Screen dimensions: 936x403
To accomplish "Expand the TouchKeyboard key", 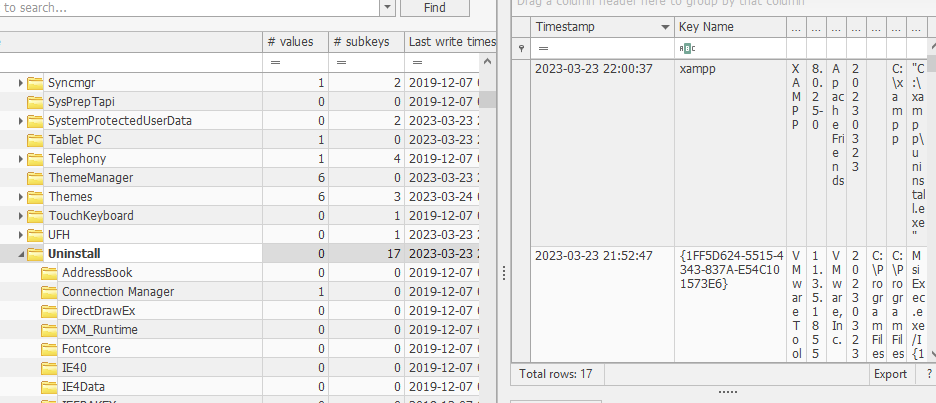I will (21, 216).
